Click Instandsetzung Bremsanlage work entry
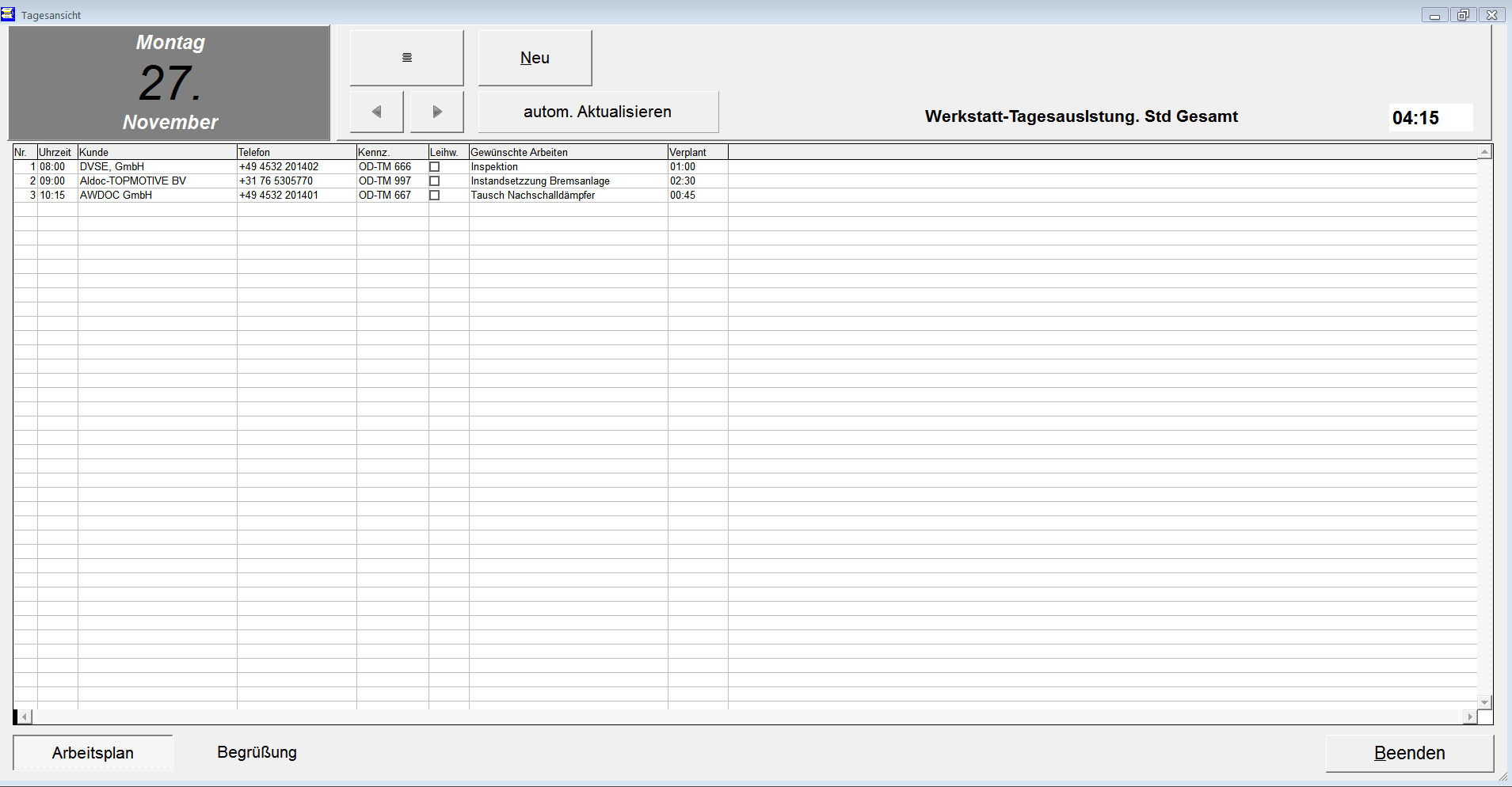Viewport: 1512px width, 787px height. pos(569,181)
